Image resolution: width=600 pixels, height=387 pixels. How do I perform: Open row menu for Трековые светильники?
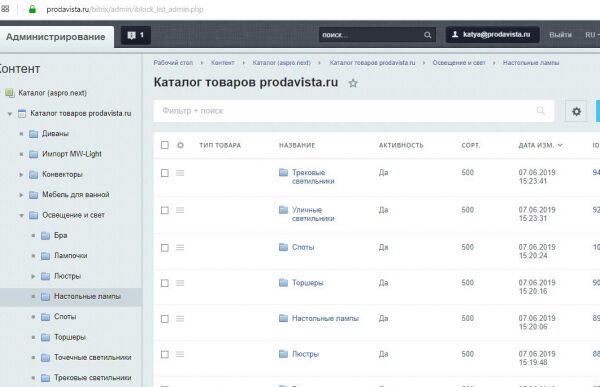180,173
